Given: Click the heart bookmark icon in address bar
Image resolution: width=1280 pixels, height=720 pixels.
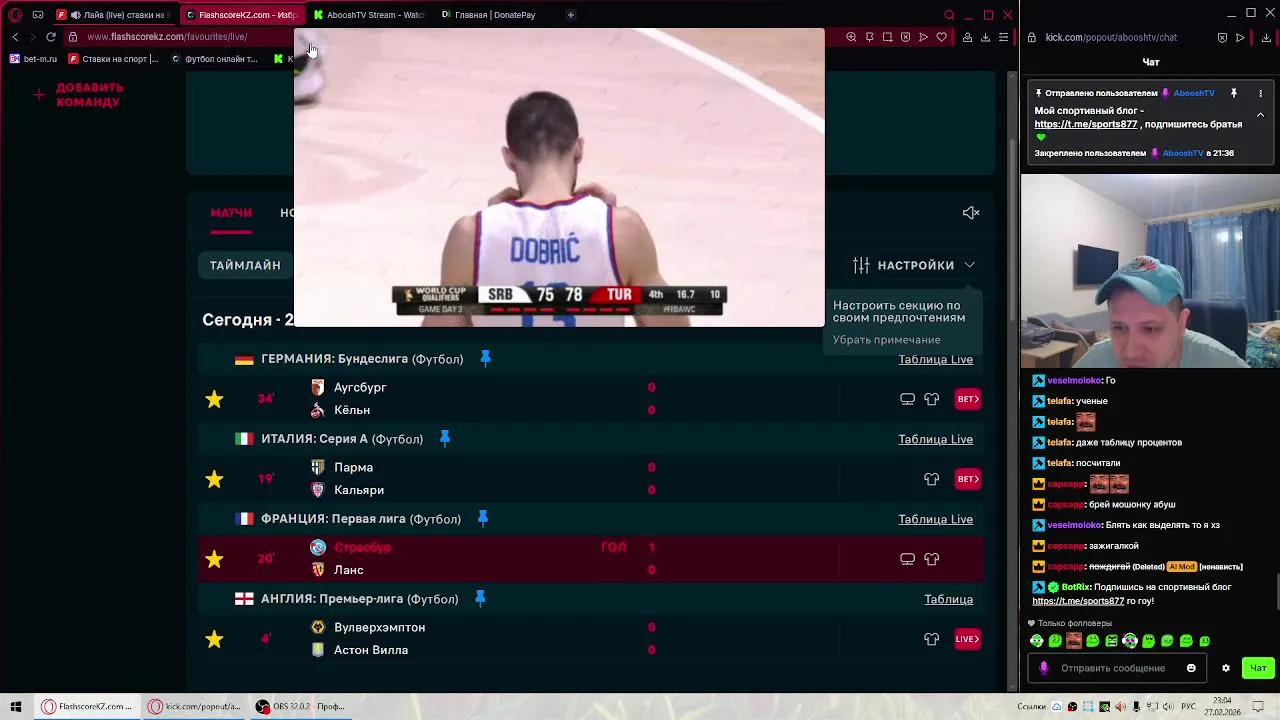Looking at the screenshot, I should pos(941,37).
